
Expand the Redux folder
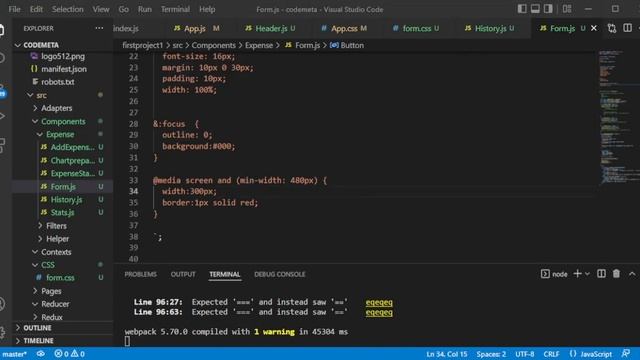[x=52, y=317]
